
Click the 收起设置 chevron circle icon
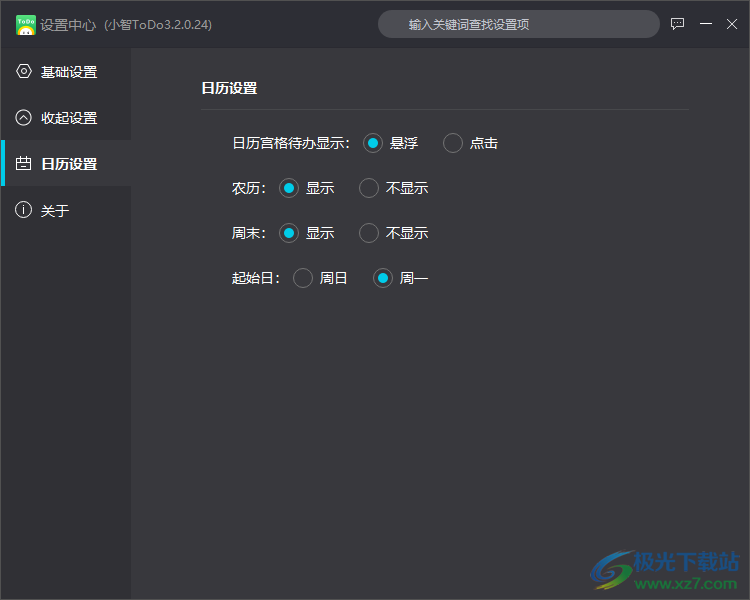click(x=23, y=117)
